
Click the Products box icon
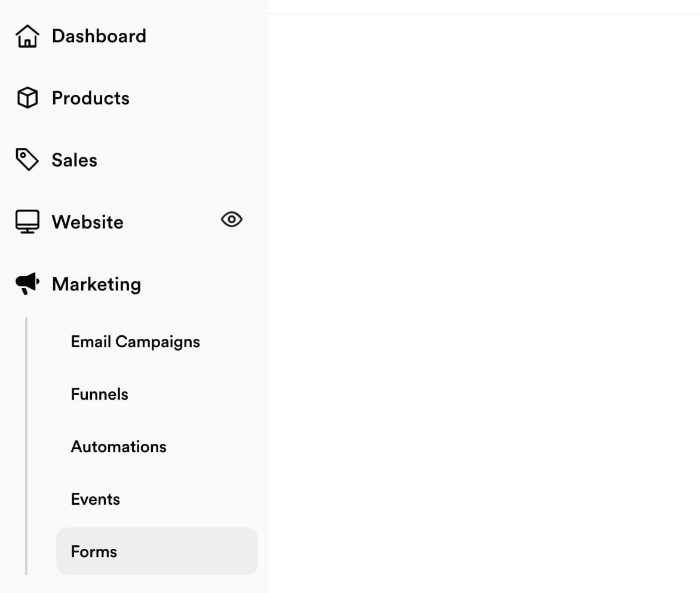point(27,98)
